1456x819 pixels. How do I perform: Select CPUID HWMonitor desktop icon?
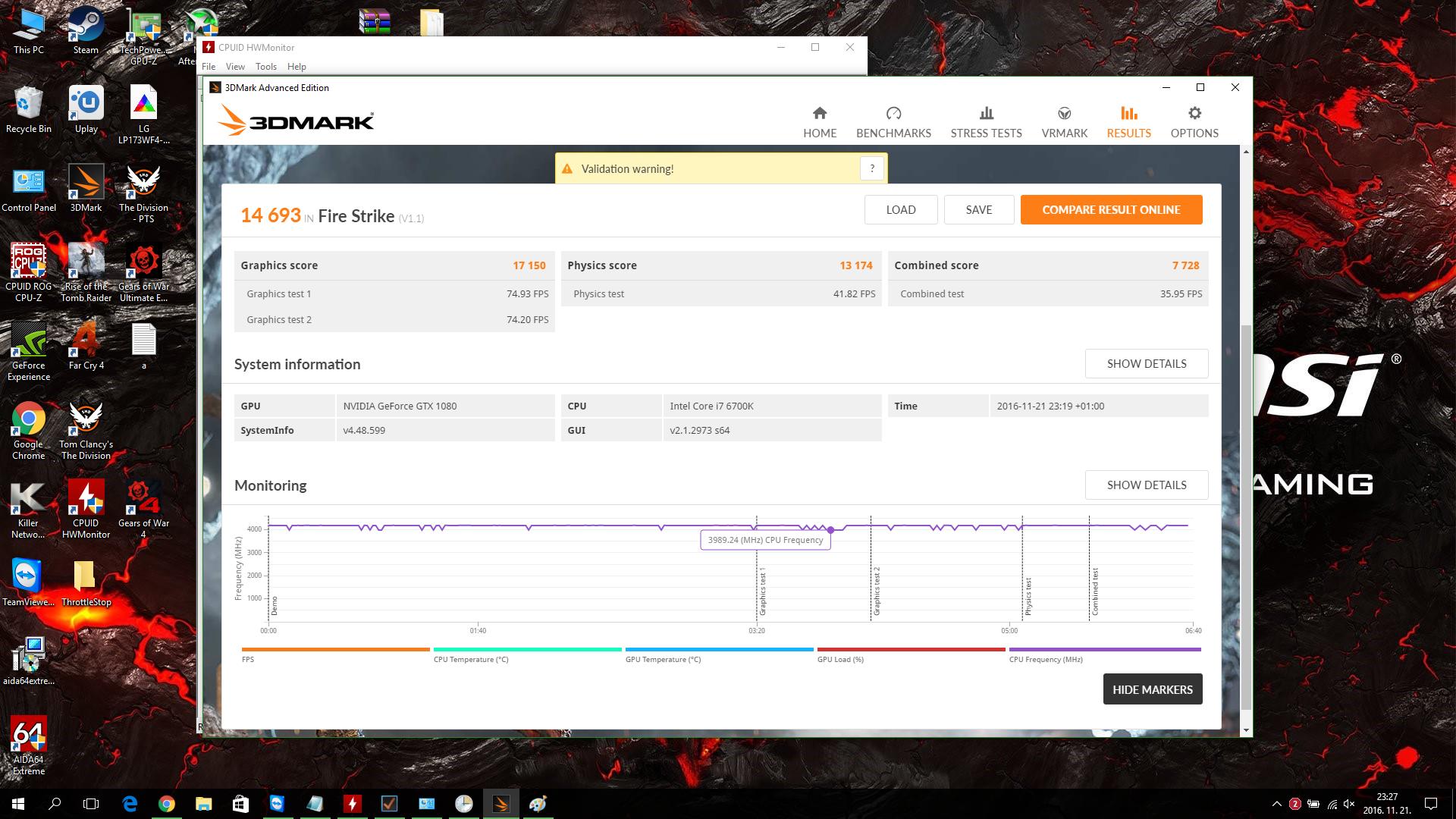pos(86,510)
